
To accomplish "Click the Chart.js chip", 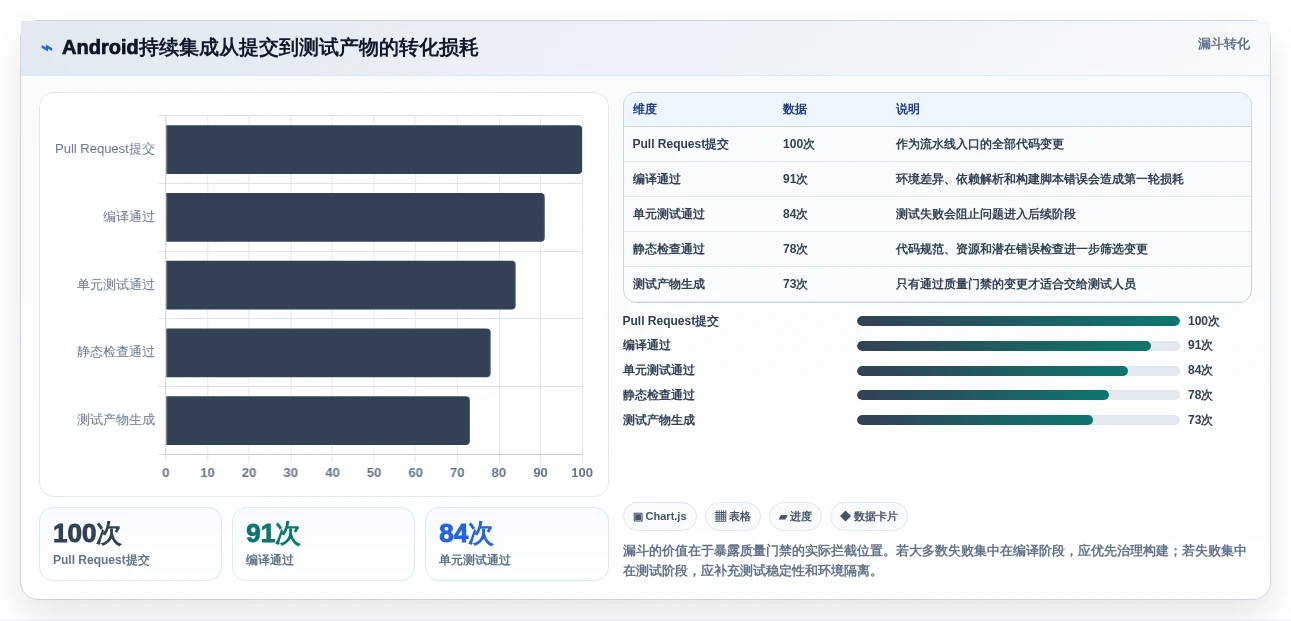I will pos(660,517).
